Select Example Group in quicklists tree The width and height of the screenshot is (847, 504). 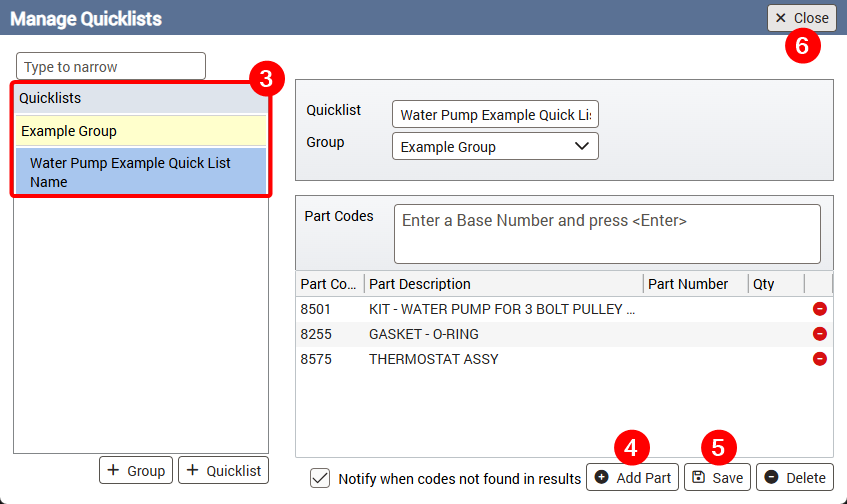(x=140, y=131)
